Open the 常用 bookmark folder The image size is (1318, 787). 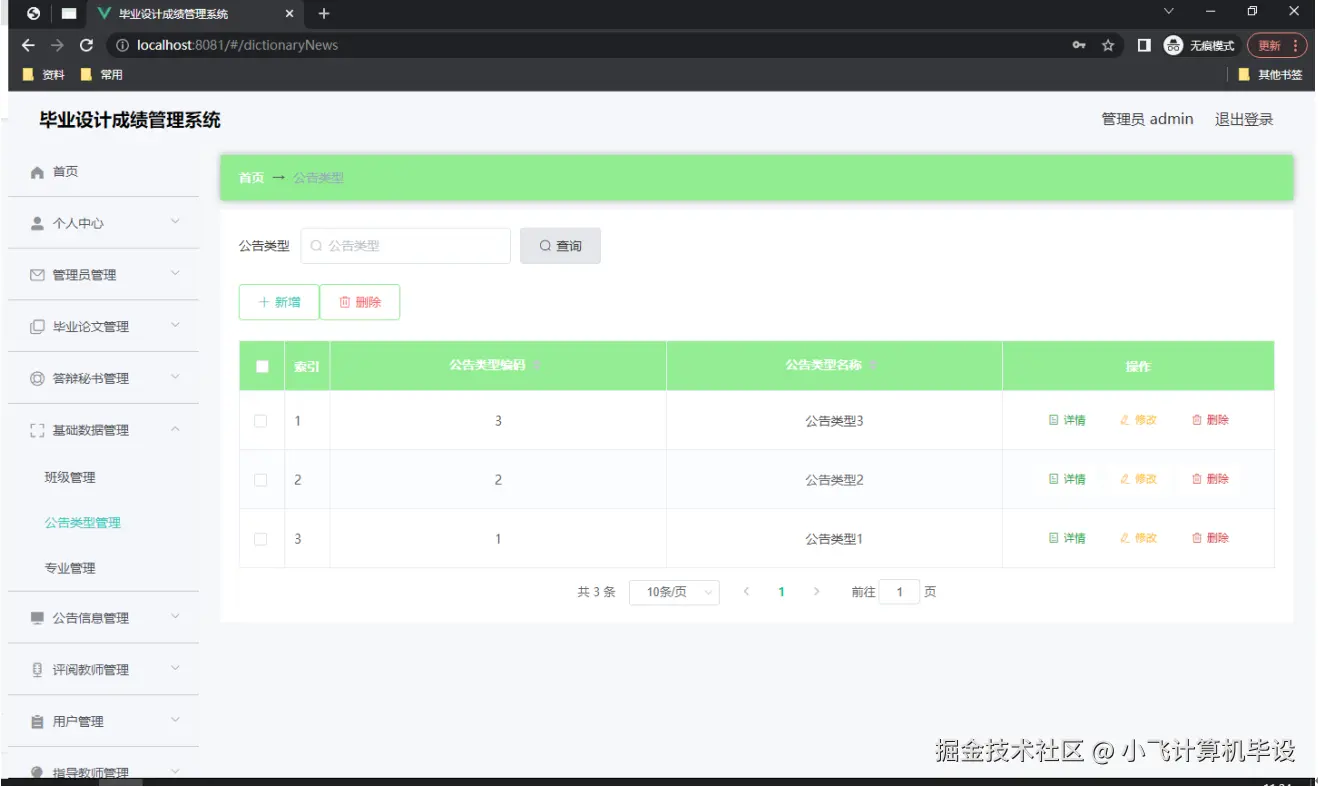point(102,75)
